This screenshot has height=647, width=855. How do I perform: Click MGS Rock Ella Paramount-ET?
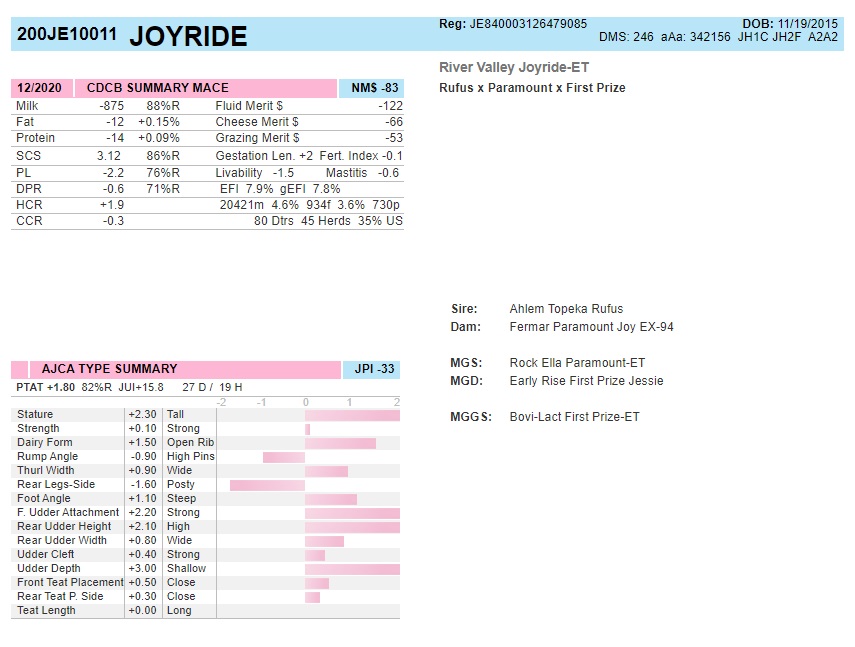(x=577, y=363)
